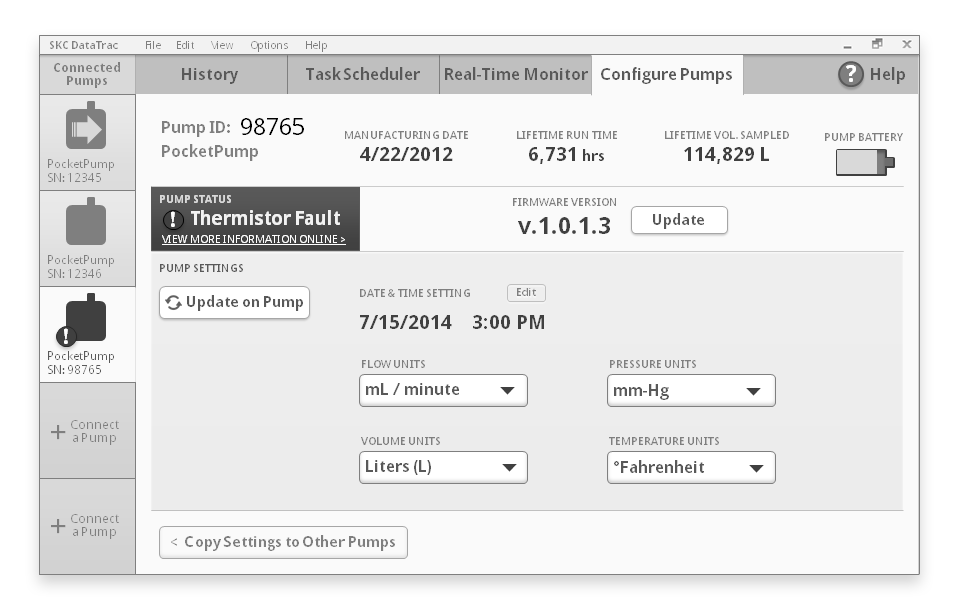Screen dimensions: 960x610
Task: Copy Settings to Other Pumps
Action: pyautogui.click(x=283, y=542)
